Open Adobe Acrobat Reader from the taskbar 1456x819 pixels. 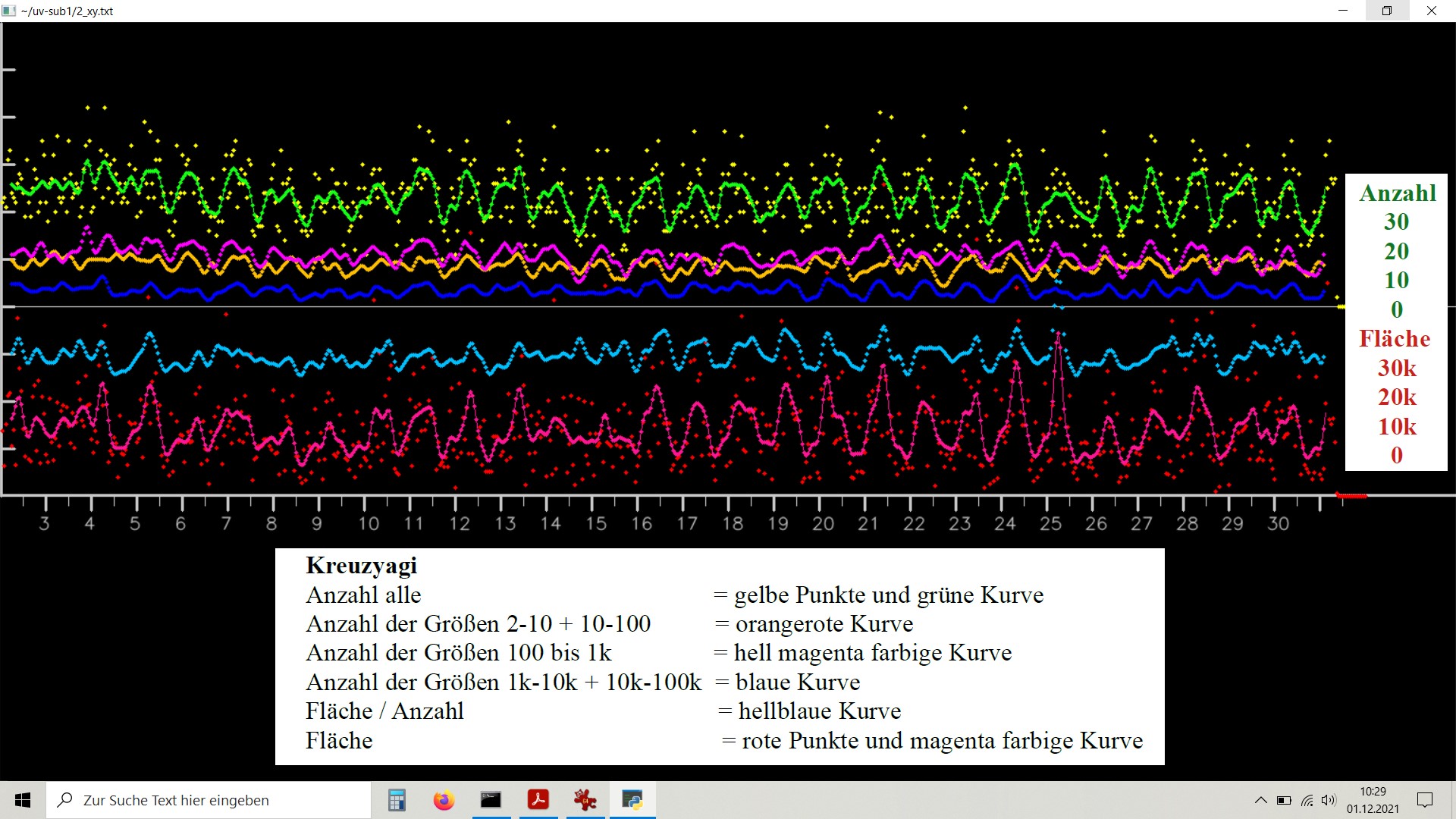tap(538, 800)
